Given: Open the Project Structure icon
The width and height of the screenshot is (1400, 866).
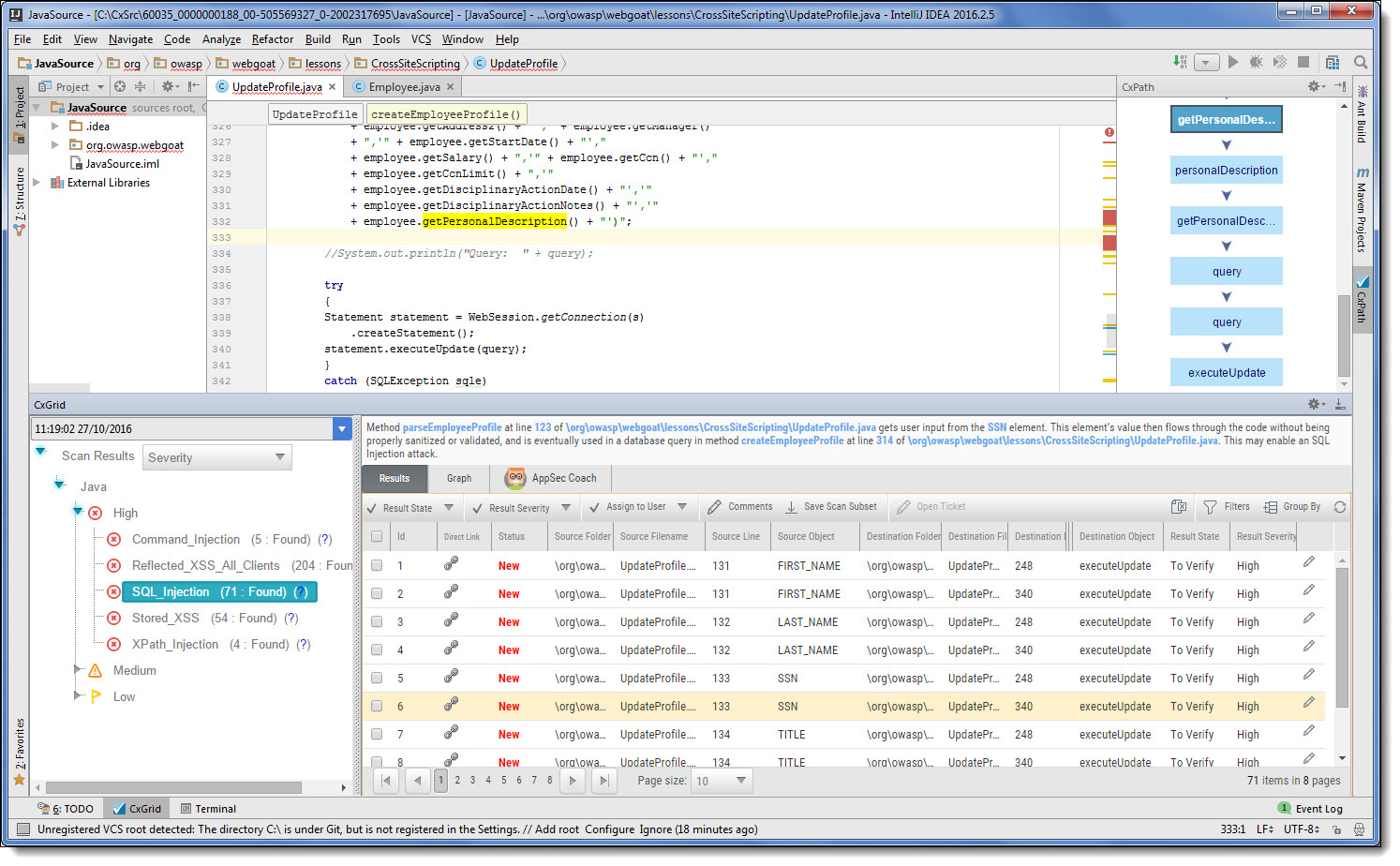Looking at the screenshot, I should pos(1333,62).
